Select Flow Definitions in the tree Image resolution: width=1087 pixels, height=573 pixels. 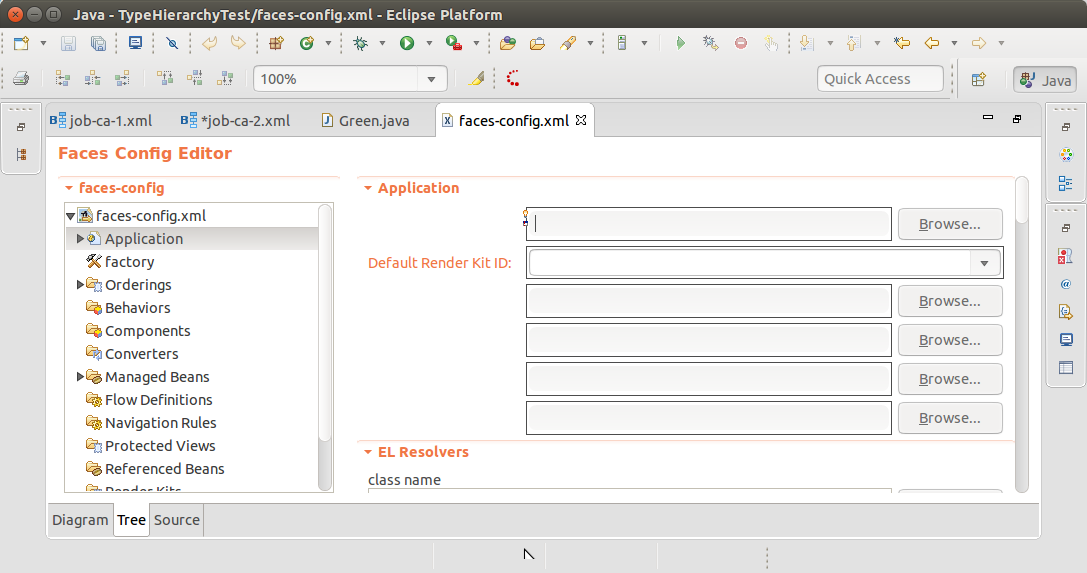158,400
